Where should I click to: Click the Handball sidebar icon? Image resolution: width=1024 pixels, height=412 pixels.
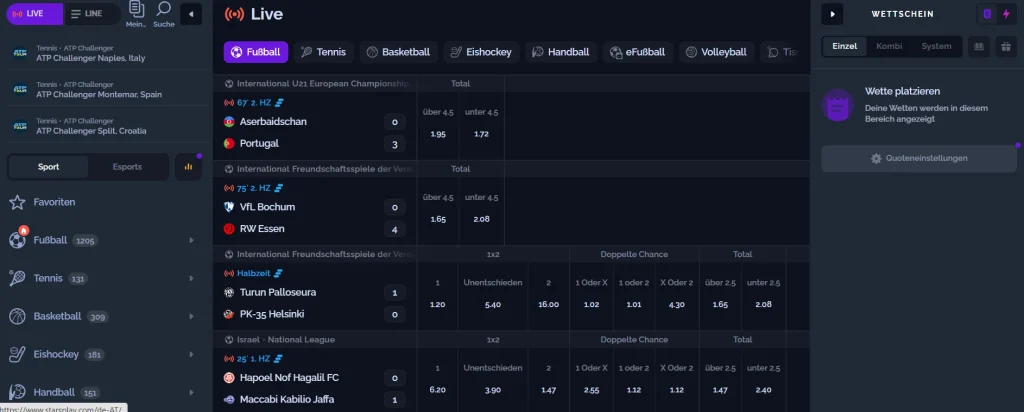coord(17,392)
